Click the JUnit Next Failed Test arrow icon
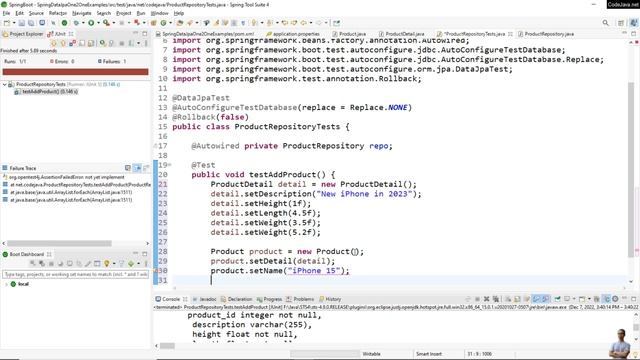 click(53, 43)
